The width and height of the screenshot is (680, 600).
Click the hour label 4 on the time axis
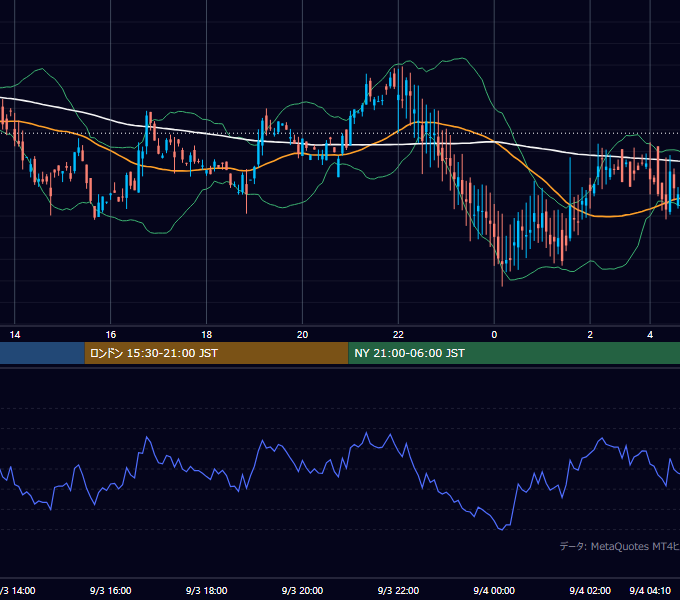(x=650, y=335)
